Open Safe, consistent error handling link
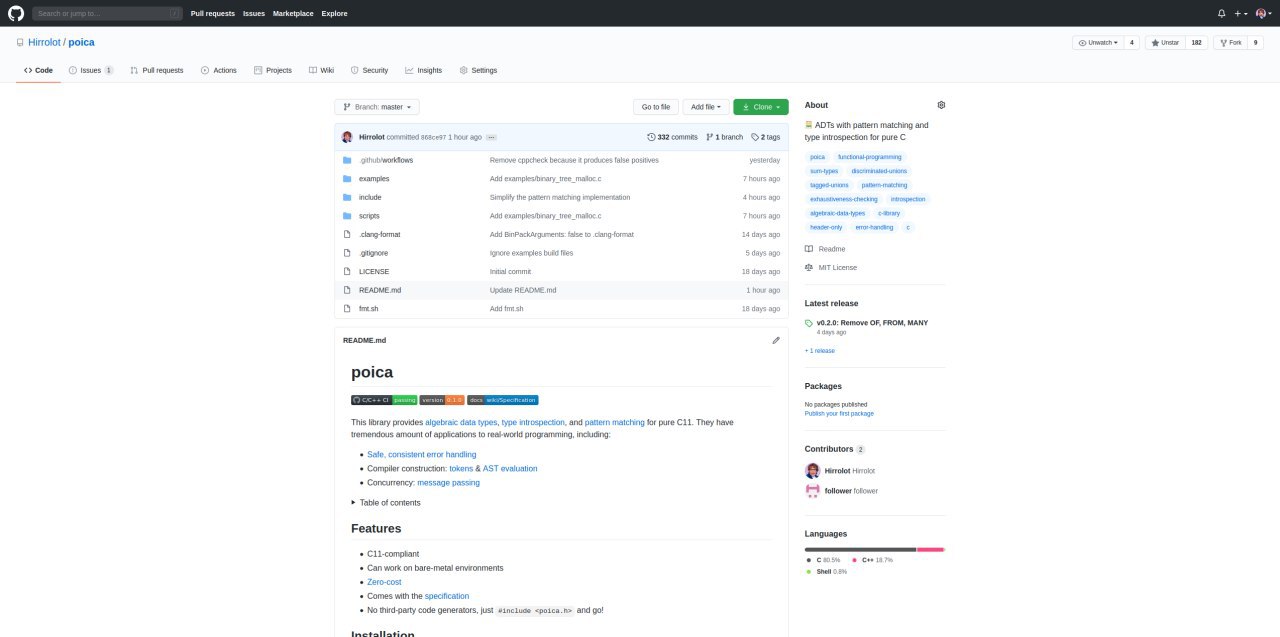 [421, 455]
